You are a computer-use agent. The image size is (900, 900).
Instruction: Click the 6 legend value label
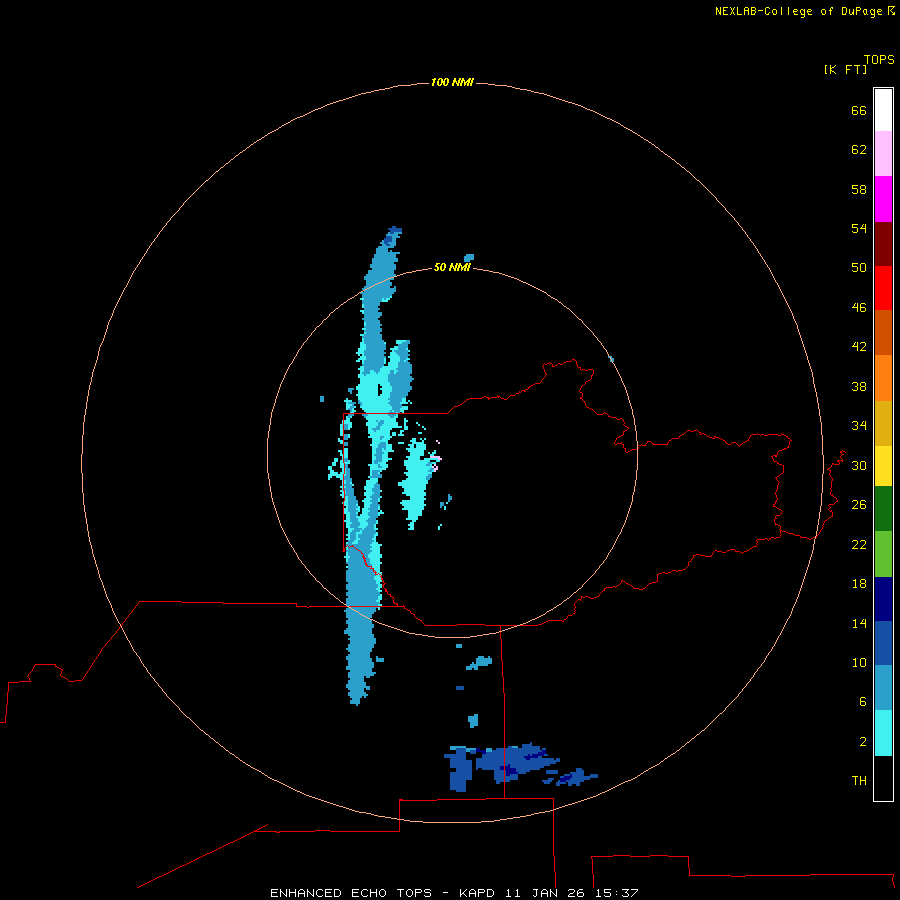(863, 702)
